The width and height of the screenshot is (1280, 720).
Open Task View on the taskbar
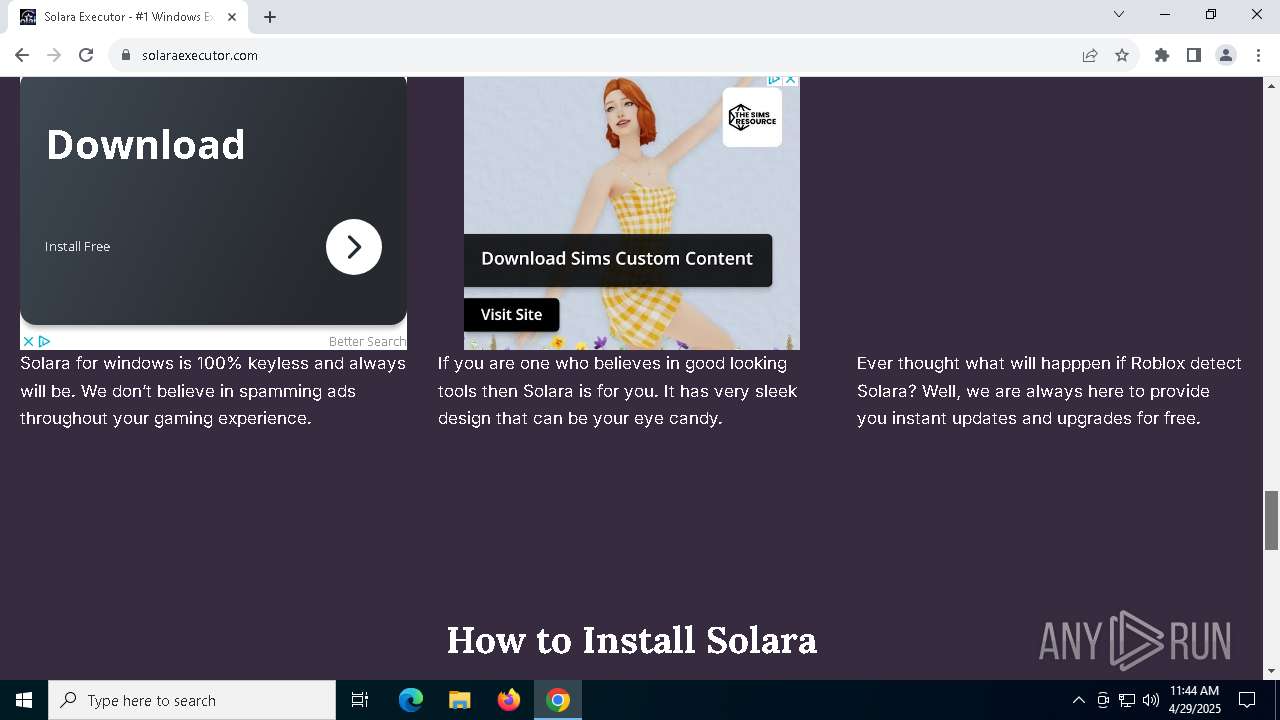[360, 700]
